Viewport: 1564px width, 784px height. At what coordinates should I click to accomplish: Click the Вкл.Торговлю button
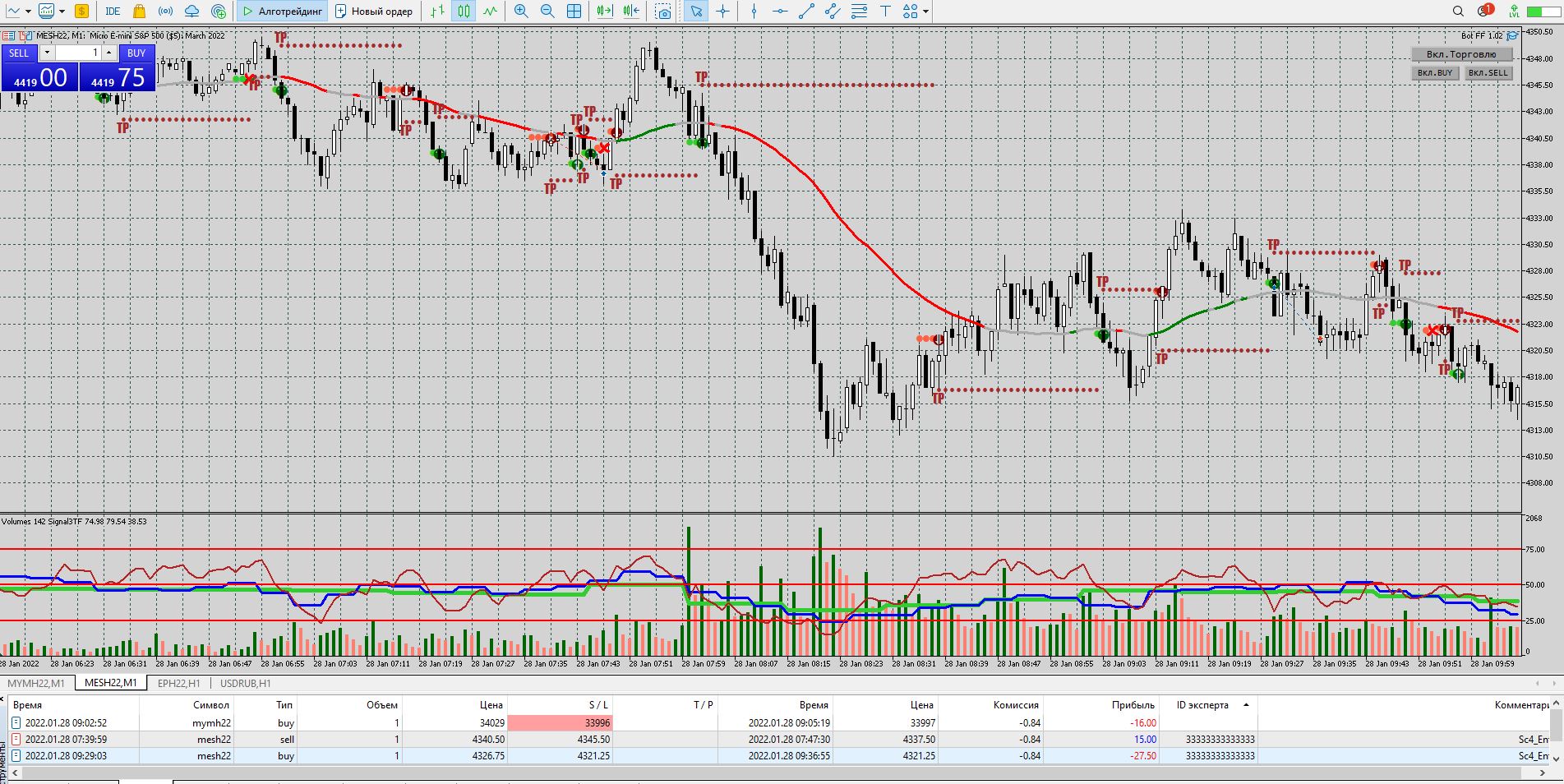1460,54
